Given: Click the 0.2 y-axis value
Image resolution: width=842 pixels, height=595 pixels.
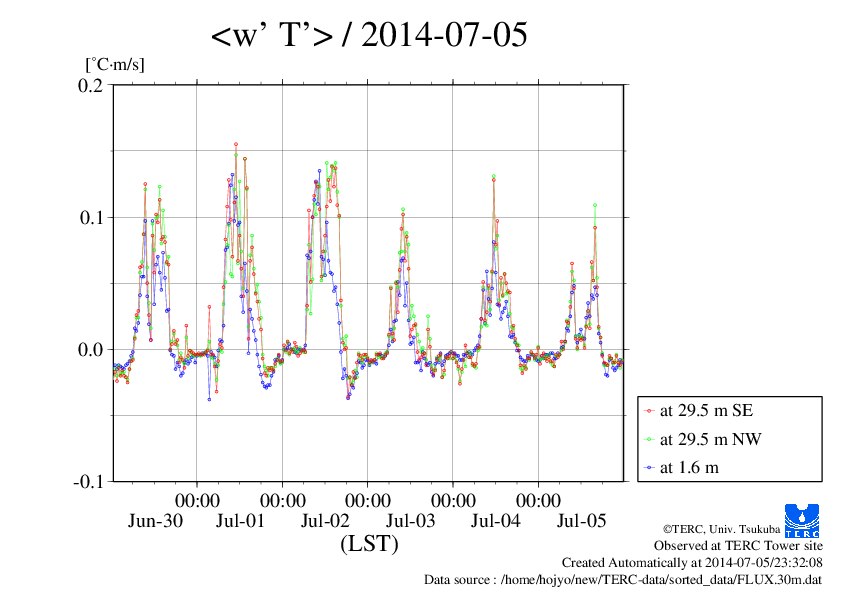Looking at the screenshot, I should click(x=90, y=85).
